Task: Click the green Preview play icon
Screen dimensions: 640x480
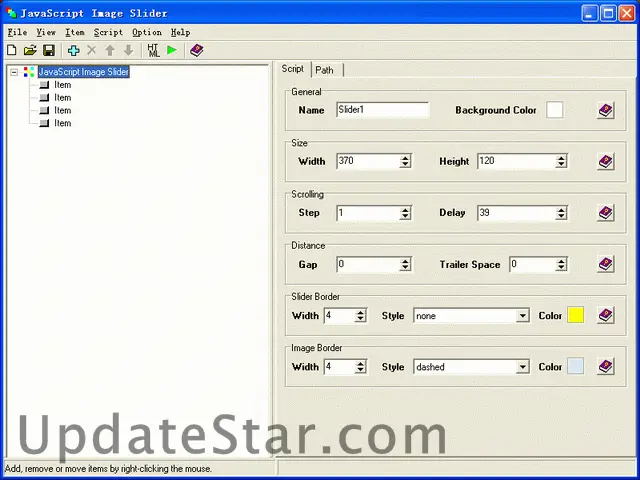Action: click(x=172, y=50)
